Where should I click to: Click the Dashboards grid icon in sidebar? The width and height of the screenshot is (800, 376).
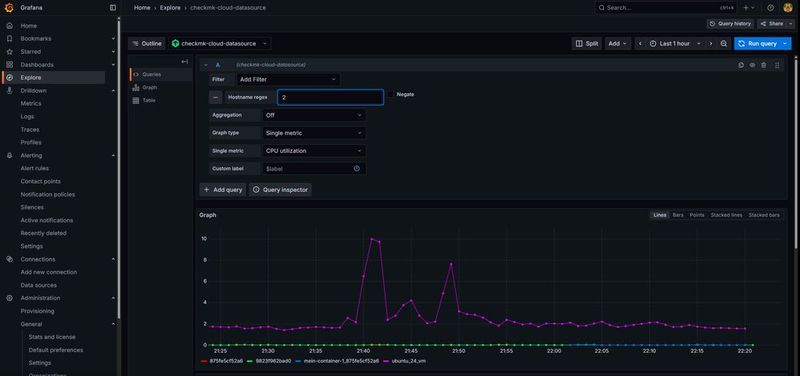(x=9, y=65)
